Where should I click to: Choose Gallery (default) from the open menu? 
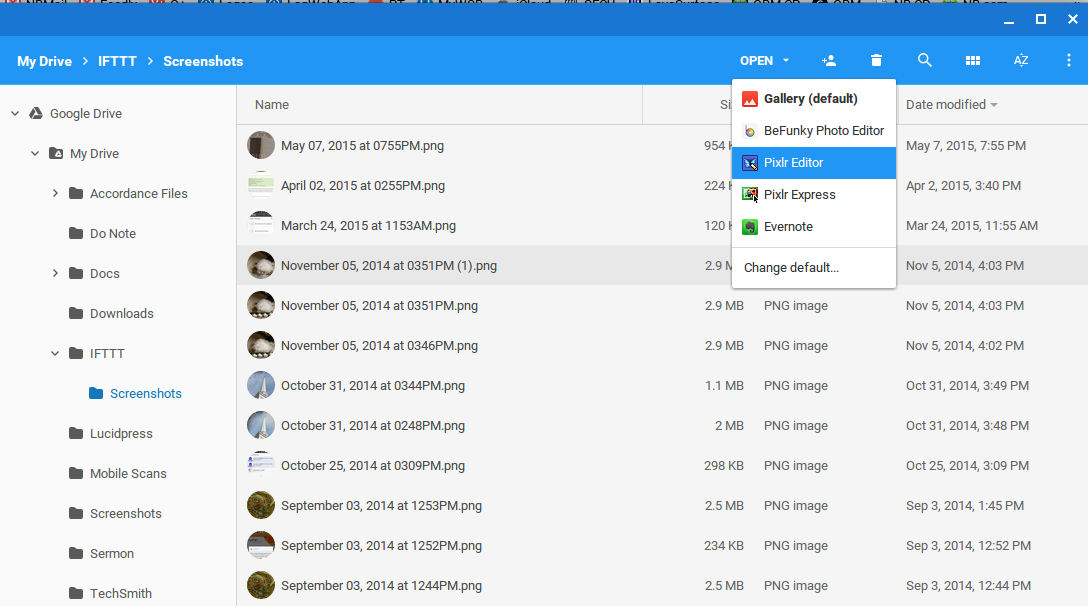click(814, 99)
